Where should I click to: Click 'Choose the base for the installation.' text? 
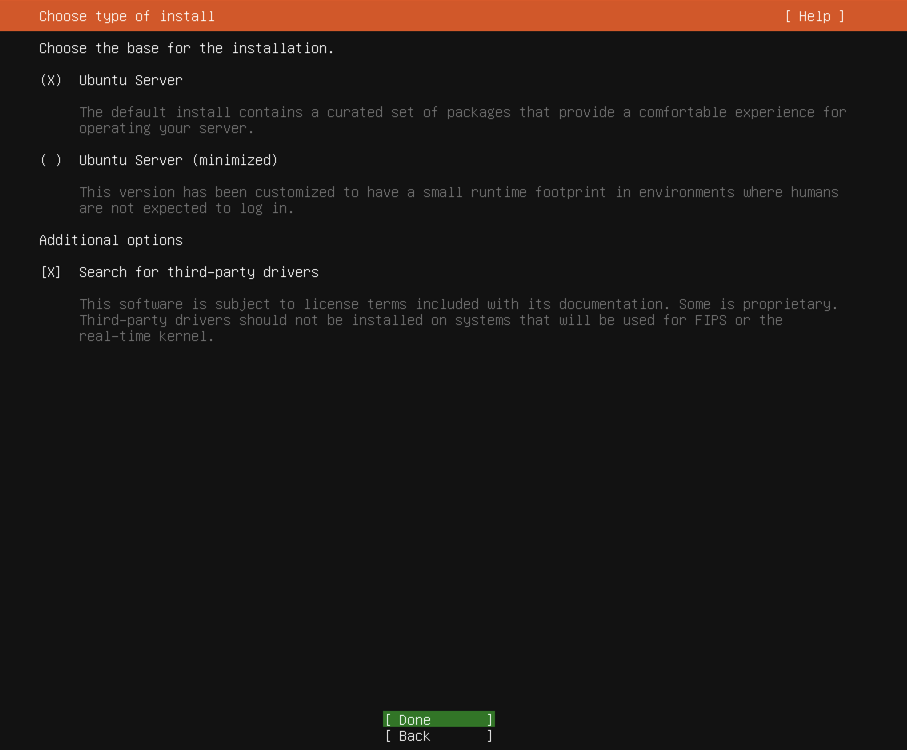[186, 49]
